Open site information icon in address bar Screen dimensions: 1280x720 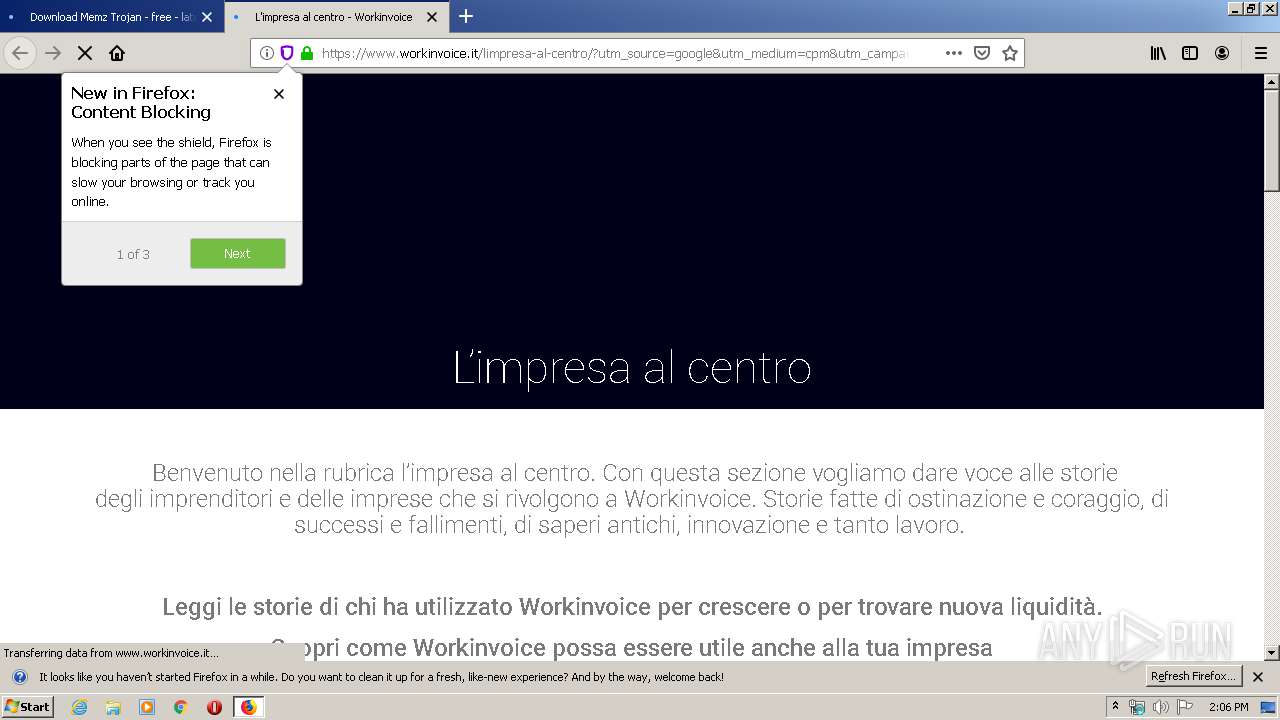[267, 53]
